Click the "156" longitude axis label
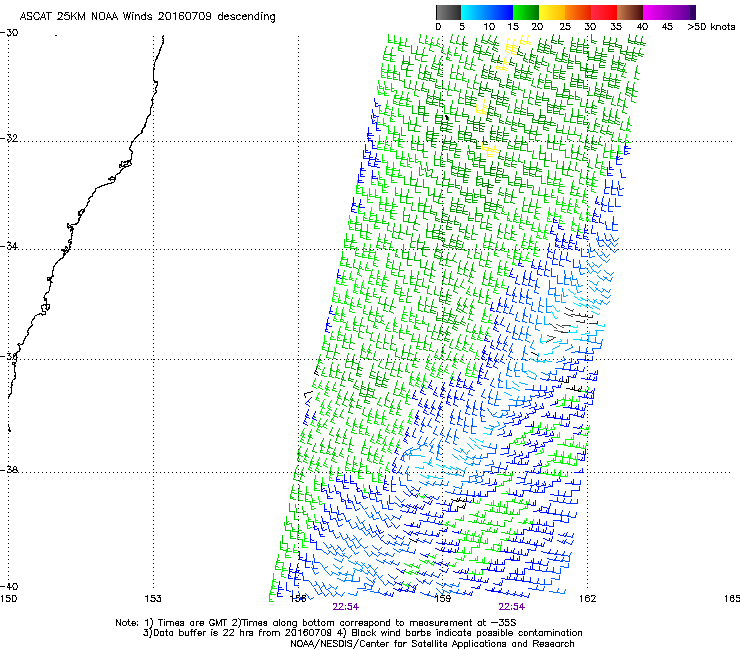Viewport: 740px width, 650px height. (x=298, y=599)
